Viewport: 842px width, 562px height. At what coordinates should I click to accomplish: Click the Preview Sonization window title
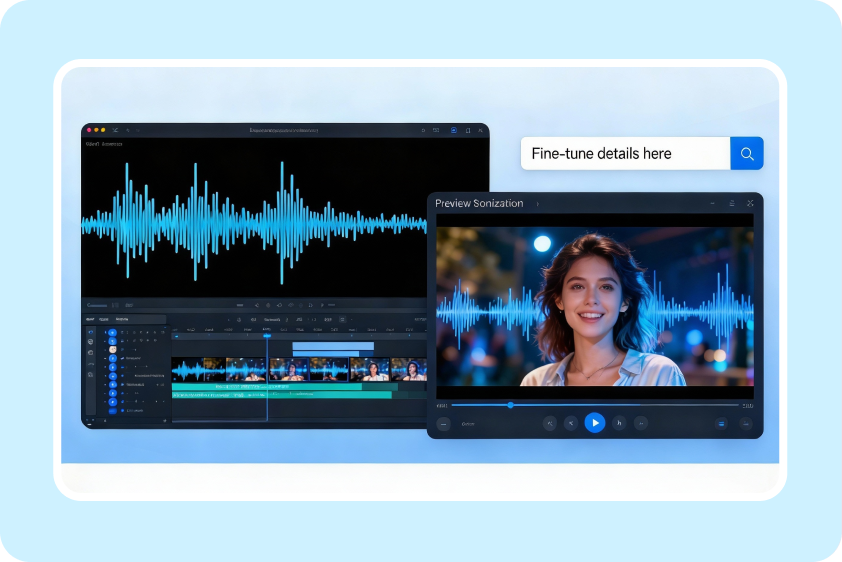pos(479,203)
